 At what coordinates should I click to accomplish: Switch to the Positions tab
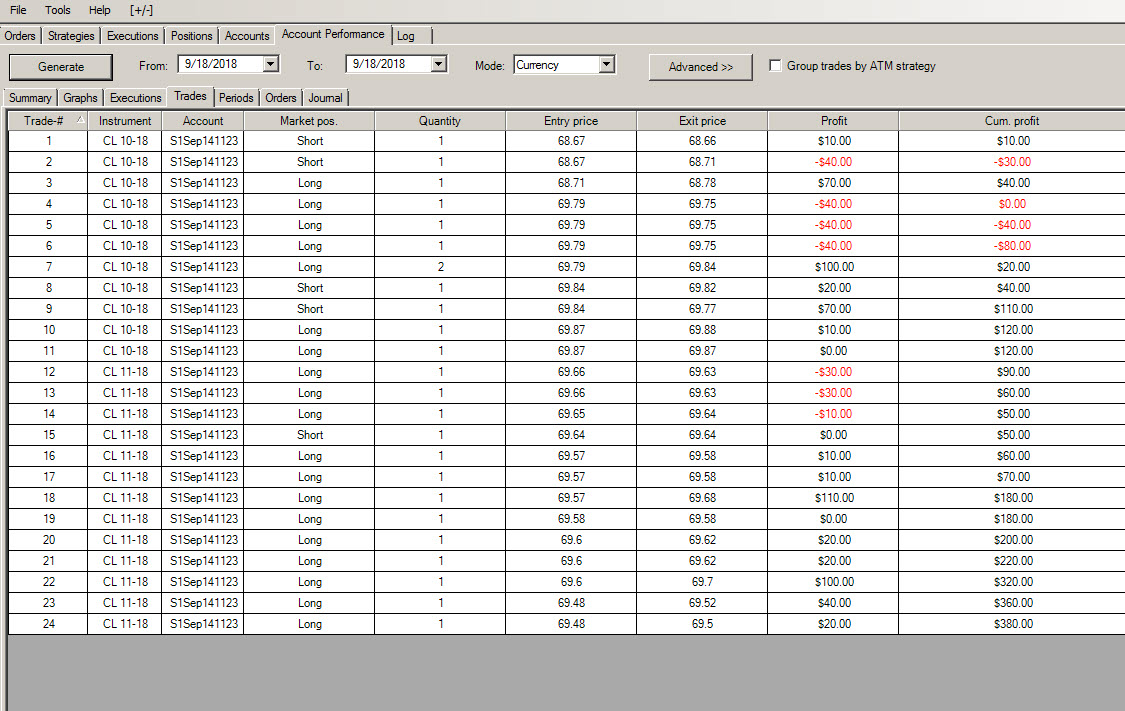(x=192, y=36)
